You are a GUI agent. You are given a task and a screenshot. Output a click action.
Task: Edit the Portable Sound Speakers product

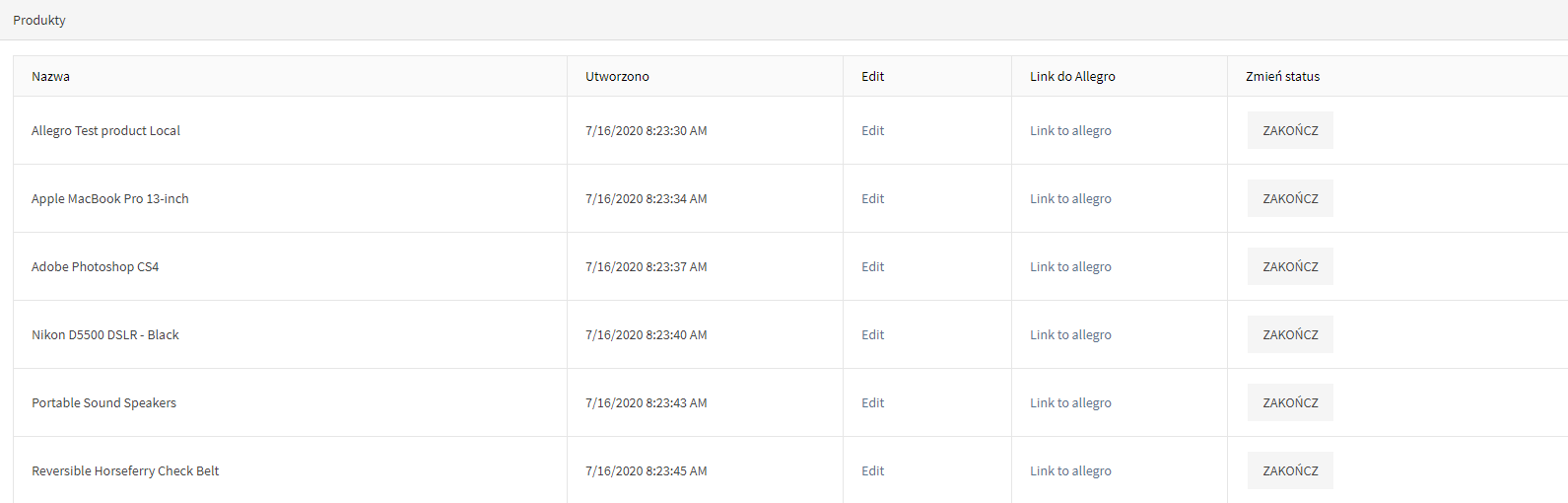point(872,402)
